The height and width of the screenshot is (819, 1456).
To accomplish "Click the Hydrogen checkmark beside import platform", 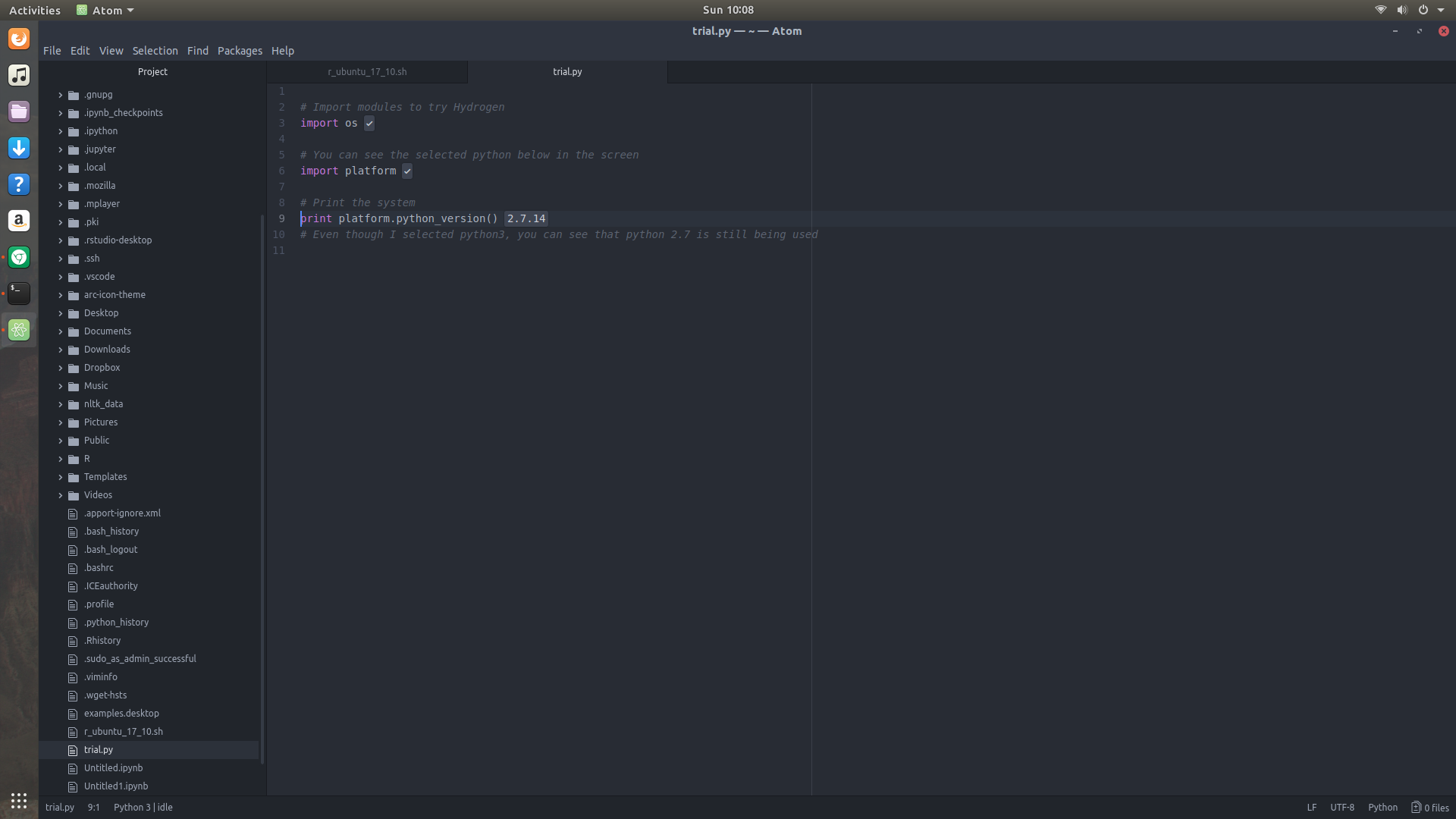I will tap(407, 171).
